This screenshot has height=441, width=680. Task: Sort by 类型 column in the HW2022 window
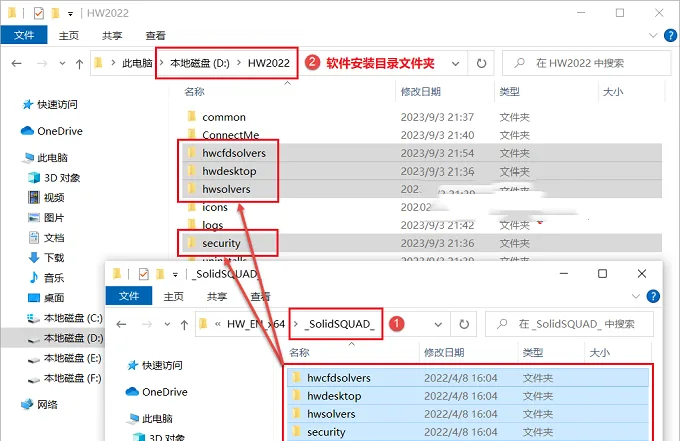point(510,91)
